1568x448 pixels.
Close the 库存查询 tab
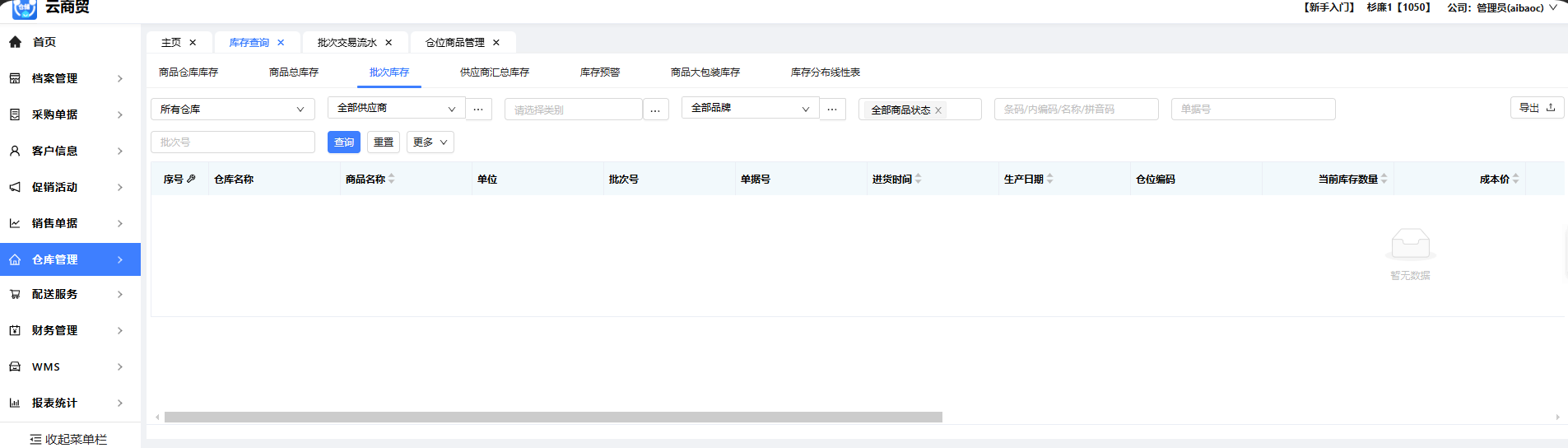281,43
